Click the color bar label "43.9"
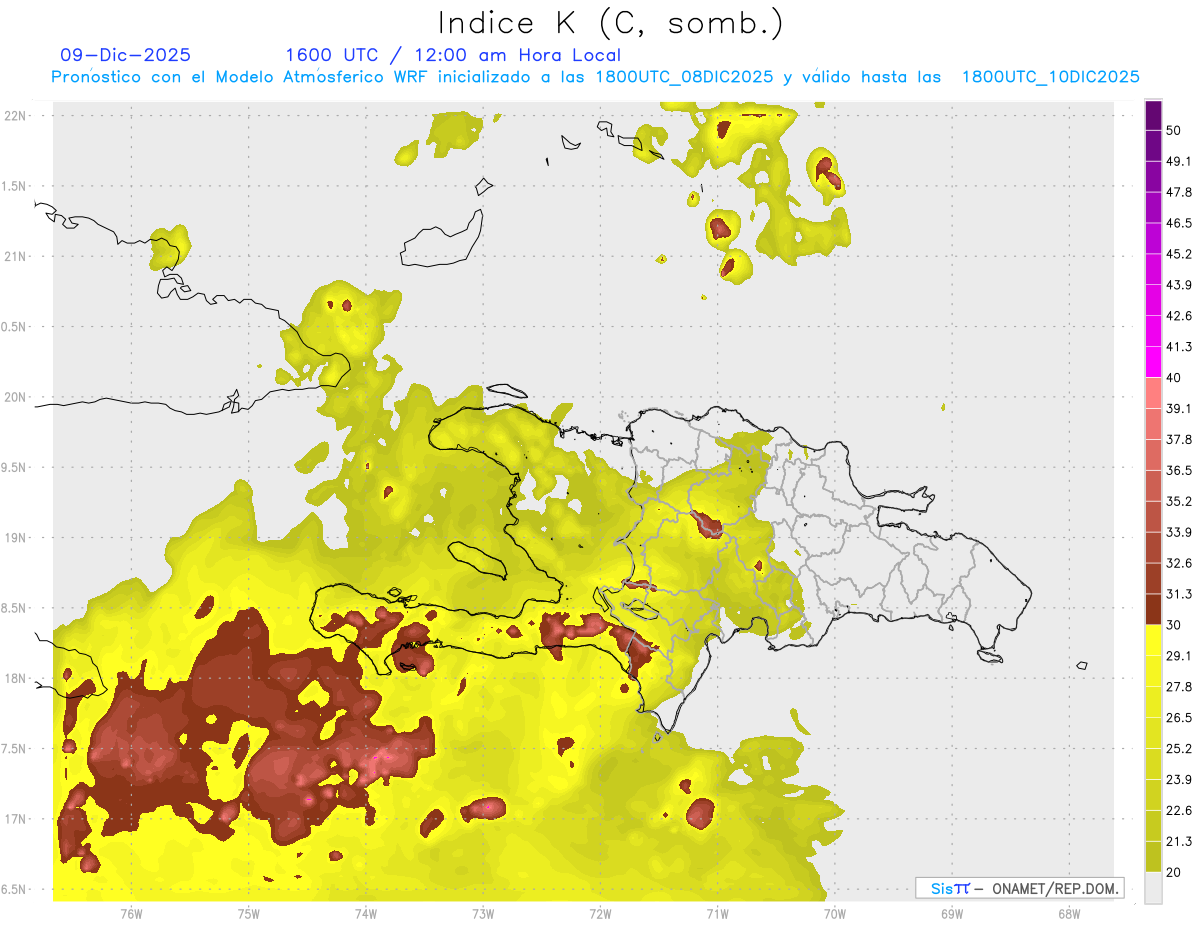Viewport: 1200px width, 927px height. coord(1178,286)
